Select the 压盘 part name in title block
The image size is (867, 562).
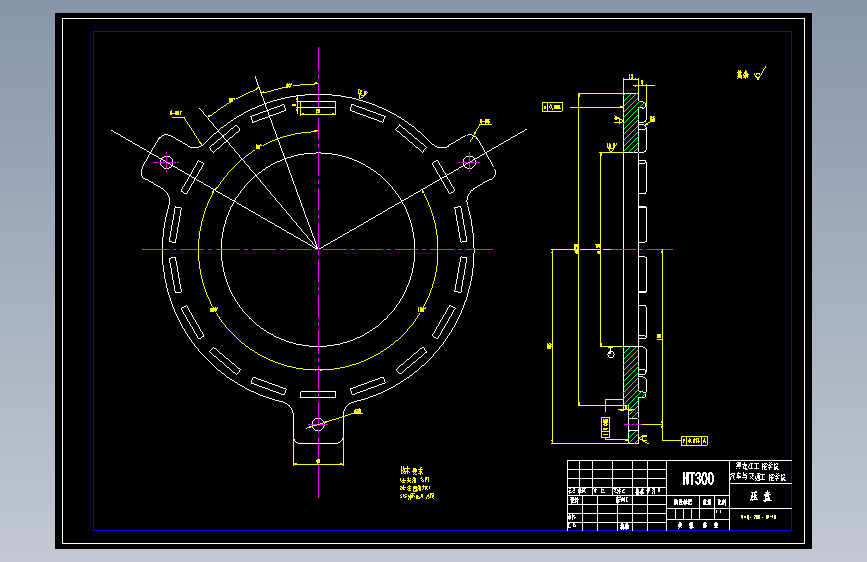tap(760, 496)
